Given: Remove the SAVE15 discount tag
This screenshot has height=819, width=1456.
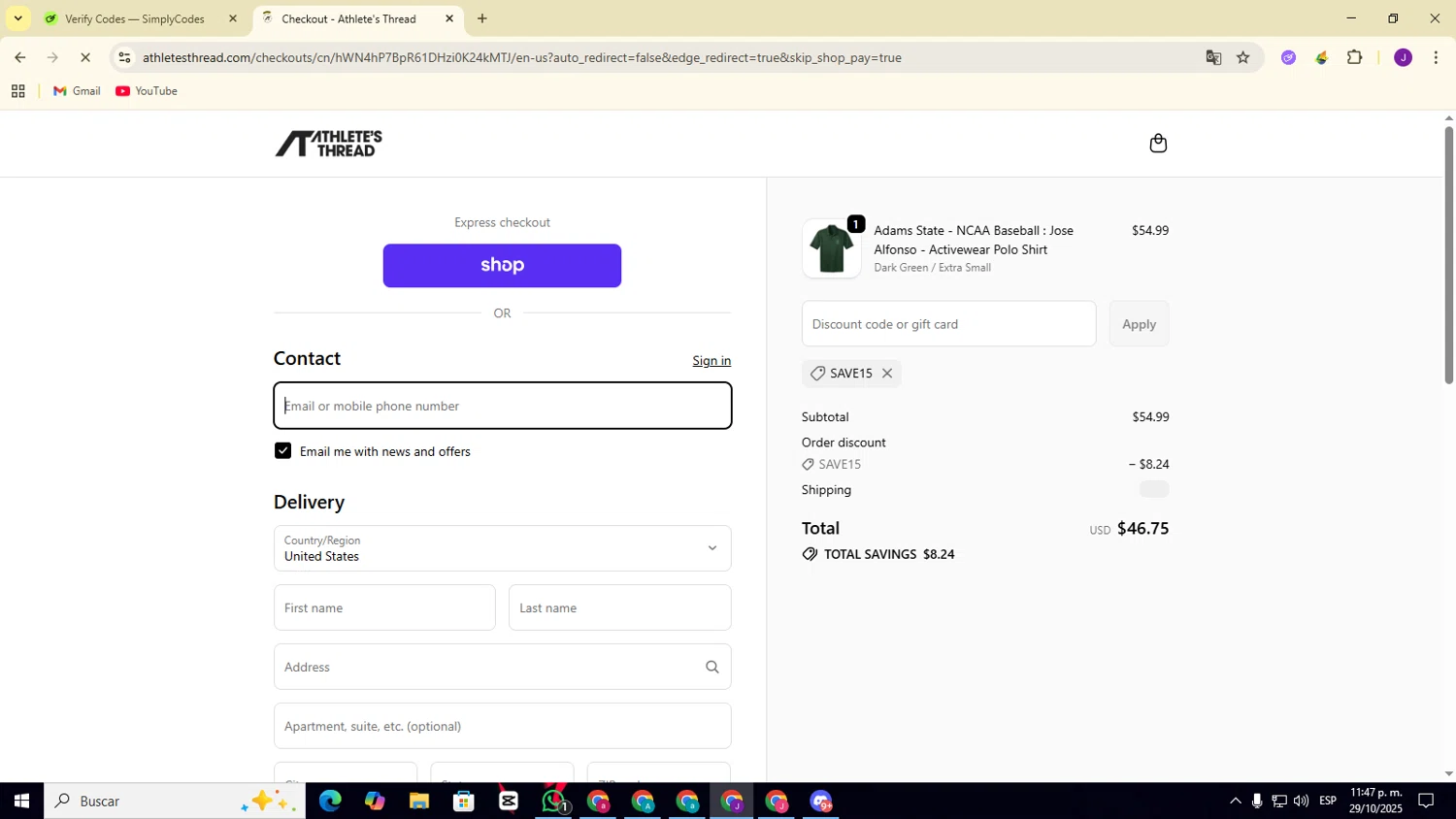Looking at the screenshot, I should tap(887, 374).
